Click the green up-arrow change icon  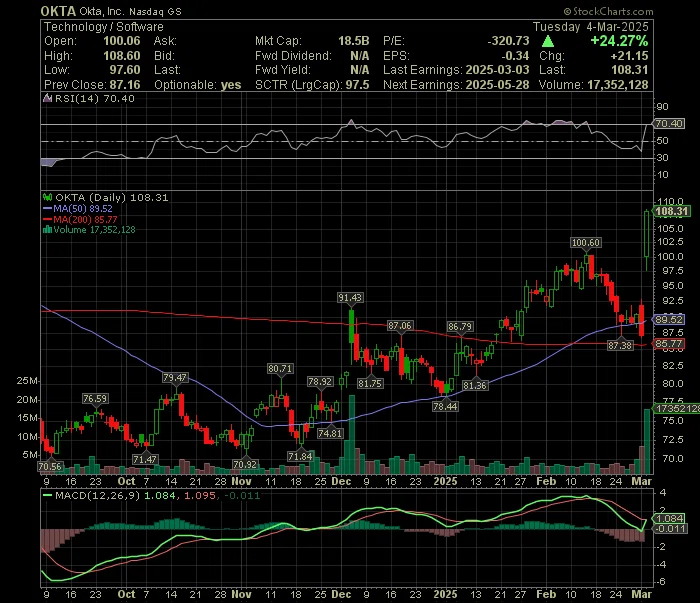(548, 42)
